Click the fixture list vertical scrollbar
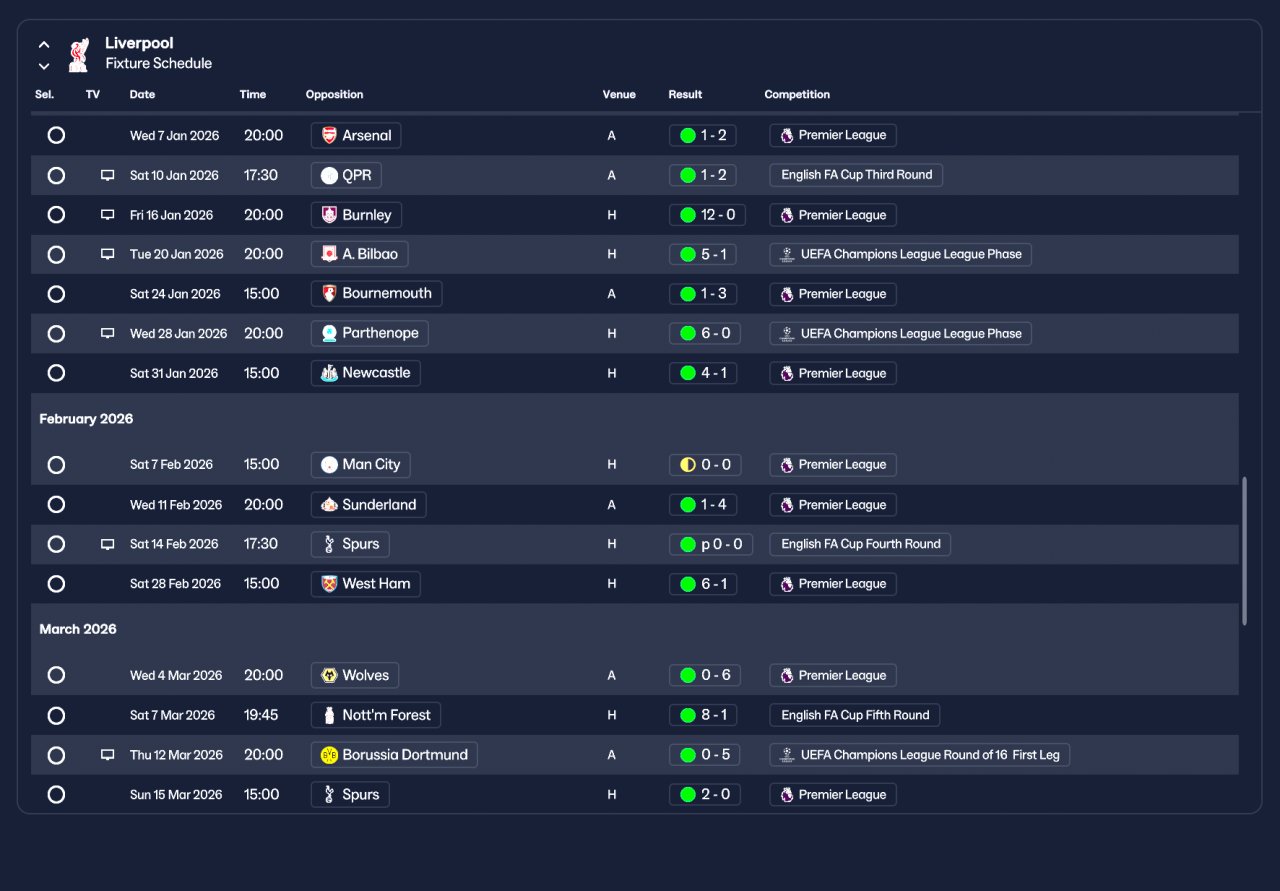Image resolution: width=1280 pixels, height=891 pixels. (1245, 551)
